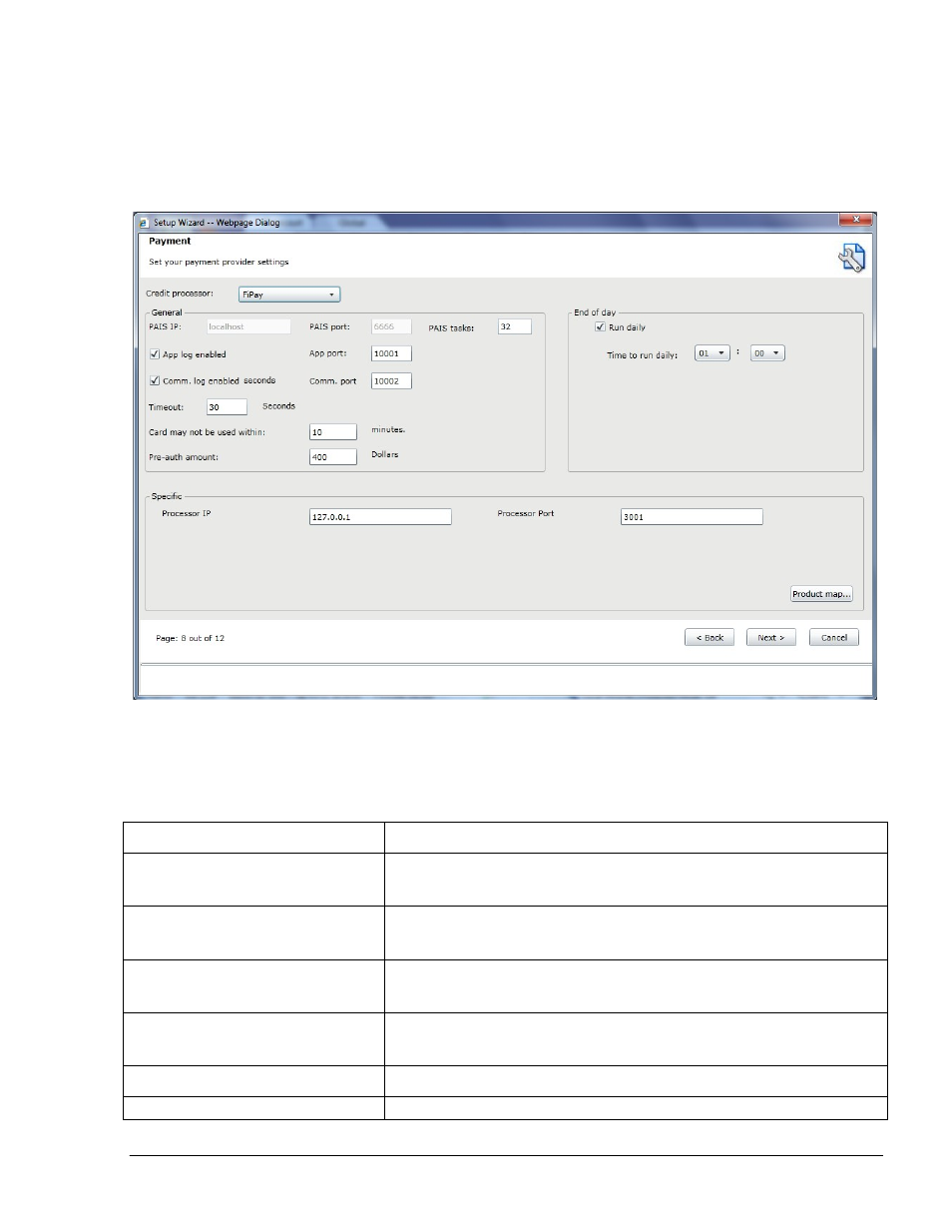Image resolution: width=952 pixels, height=1232 pixels.
Task: Close the Setup Wizard dialog
Action: click(855, 220)
